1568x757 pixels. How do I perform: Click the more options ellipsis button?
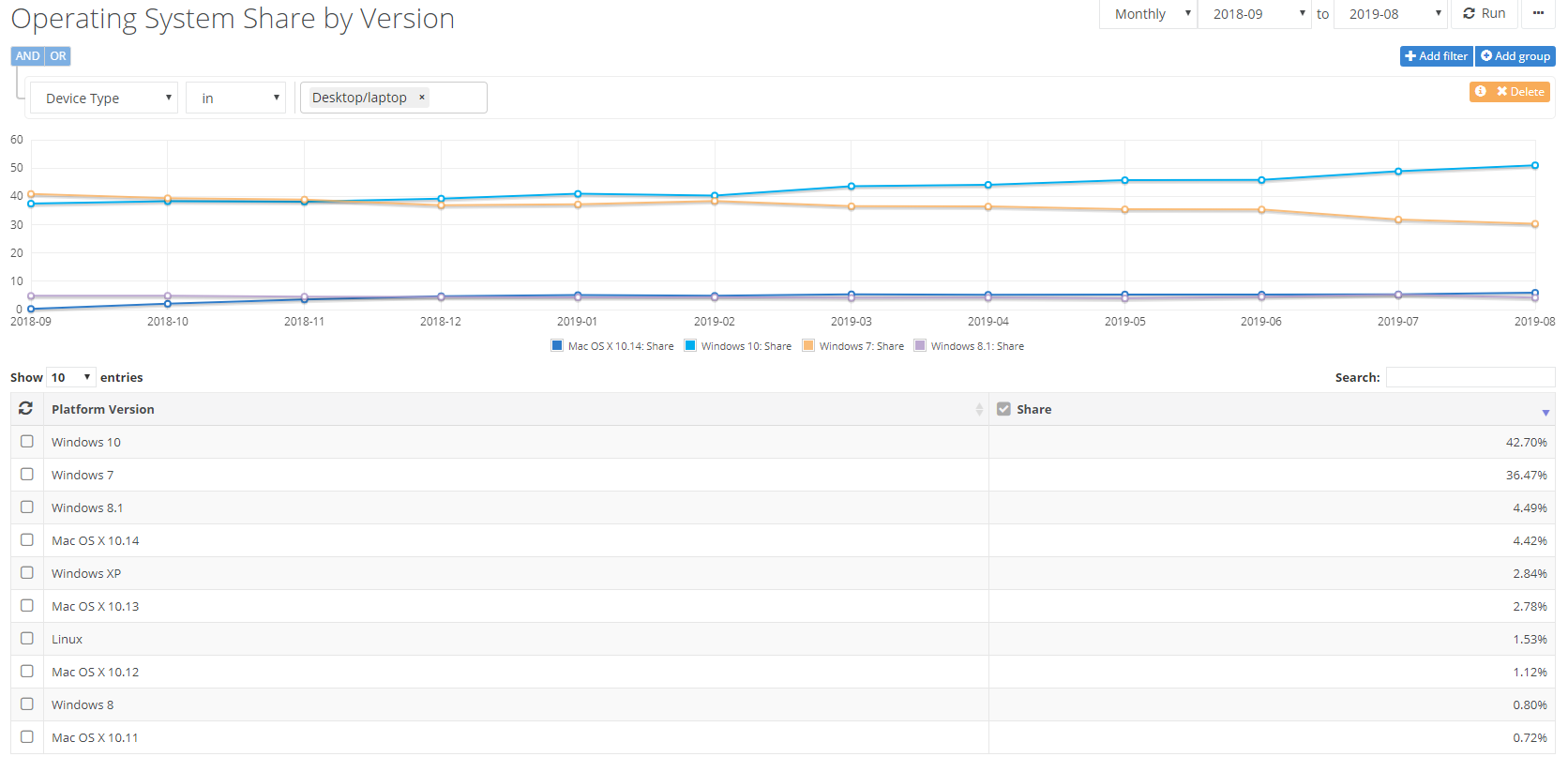pyautogui.click(x=1538, y=13)
